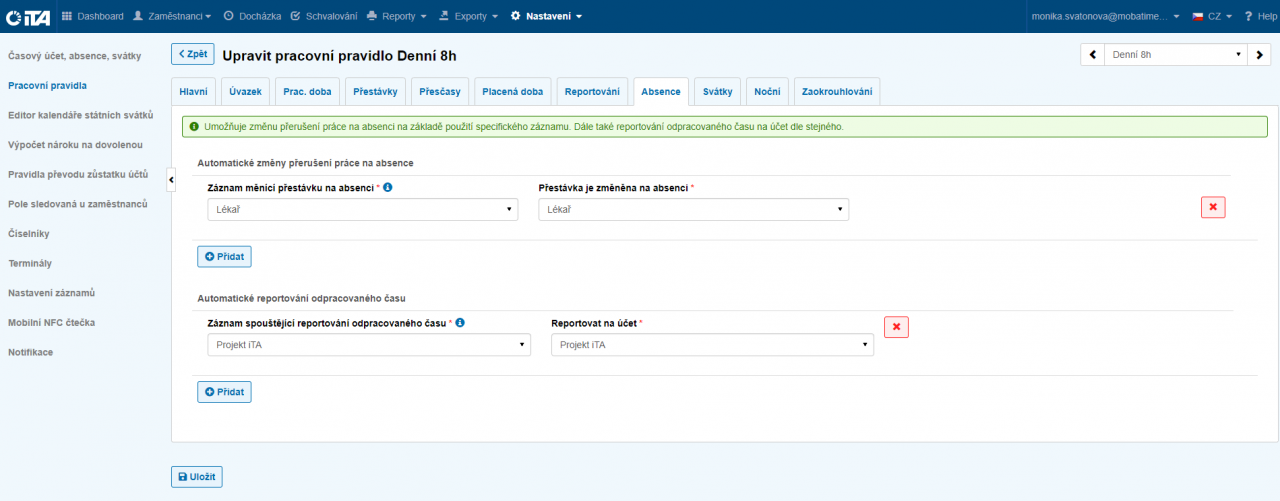This screenshot has width=1280, height=501.
Task: Open the Help link
Action: [x=1262, y=16]
